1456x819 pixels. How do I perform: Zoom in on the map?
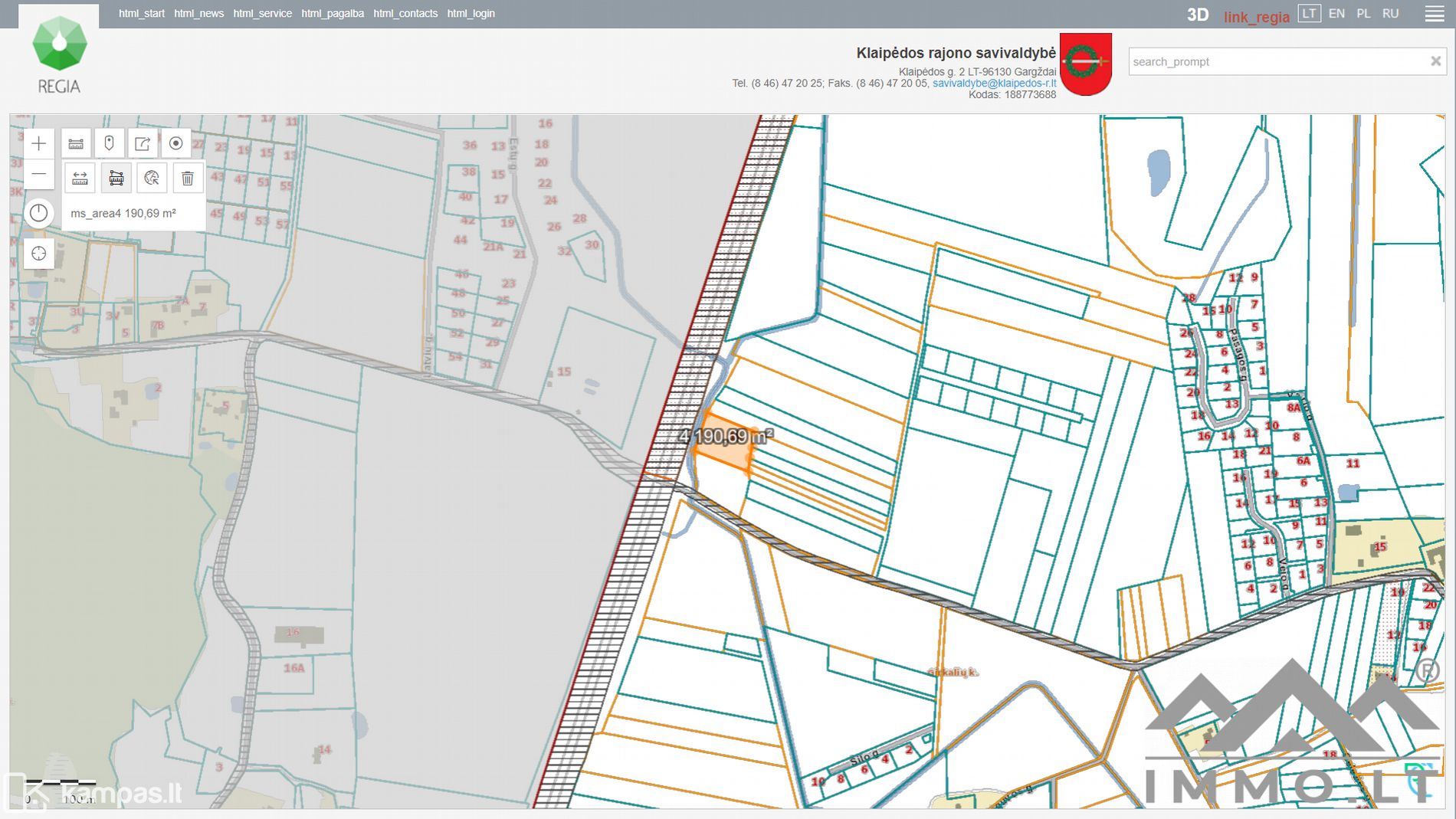[x=39, y=143]
